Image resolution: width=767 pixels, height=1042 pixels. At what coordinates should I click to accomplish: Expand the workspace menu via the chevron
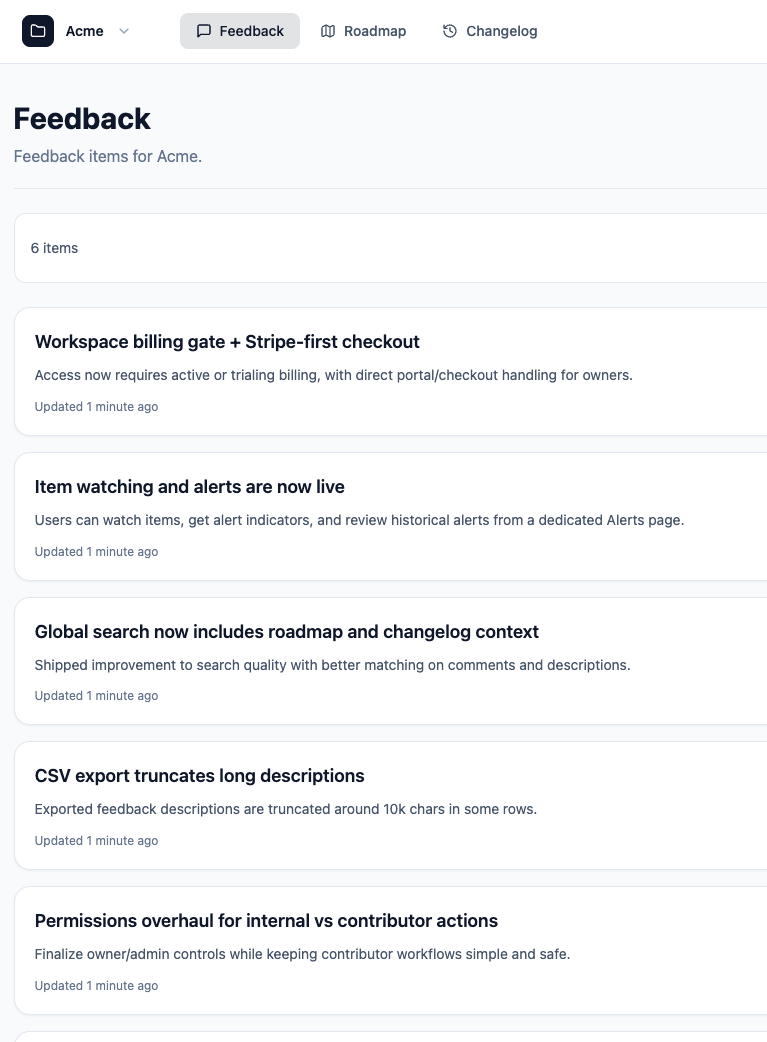coord(124,31)
